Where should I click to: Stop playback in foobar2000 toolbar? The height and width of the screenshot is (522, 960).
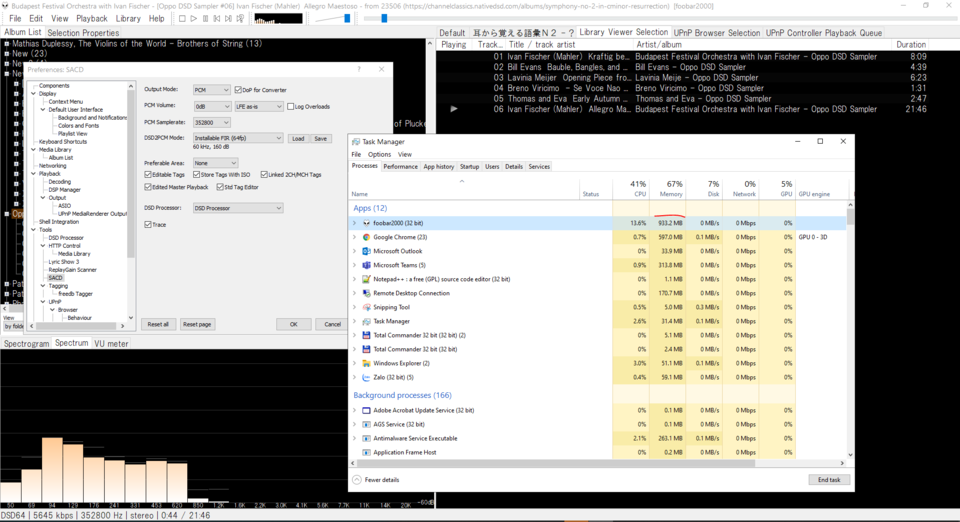(182, 19)
